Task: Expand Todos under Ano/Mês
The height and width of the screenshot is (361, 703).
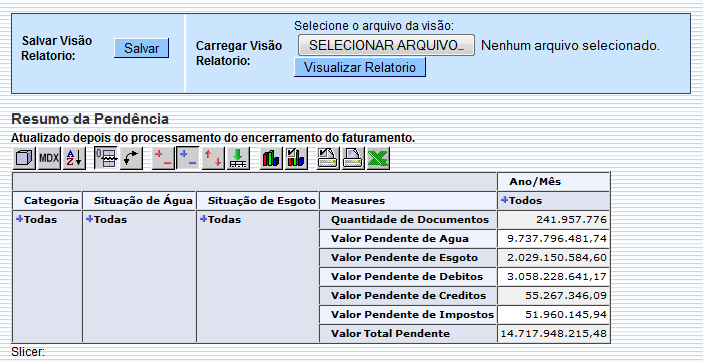Action: tap(504, 200)
